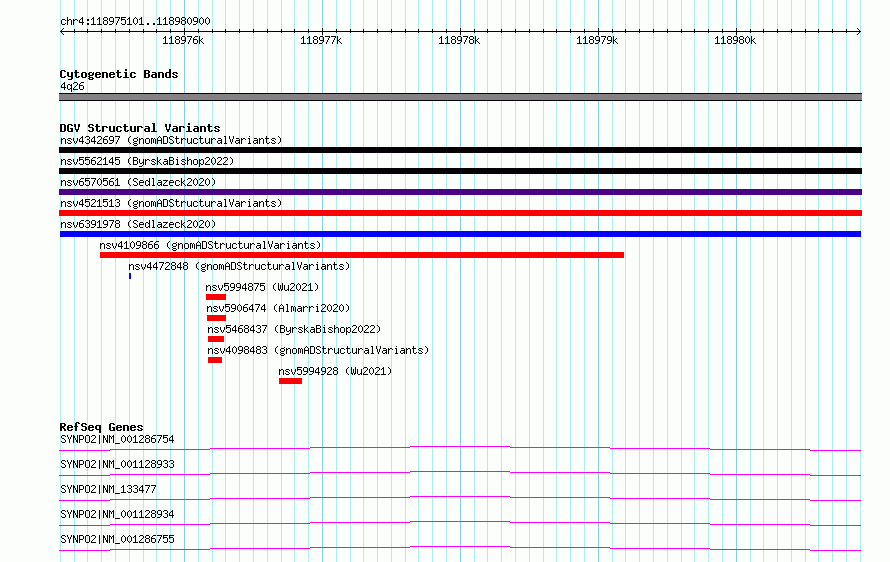This screenshot has height=562, width=890.
Task: Click the nsv4342697 gnomAD variant label
Action: 171,140
